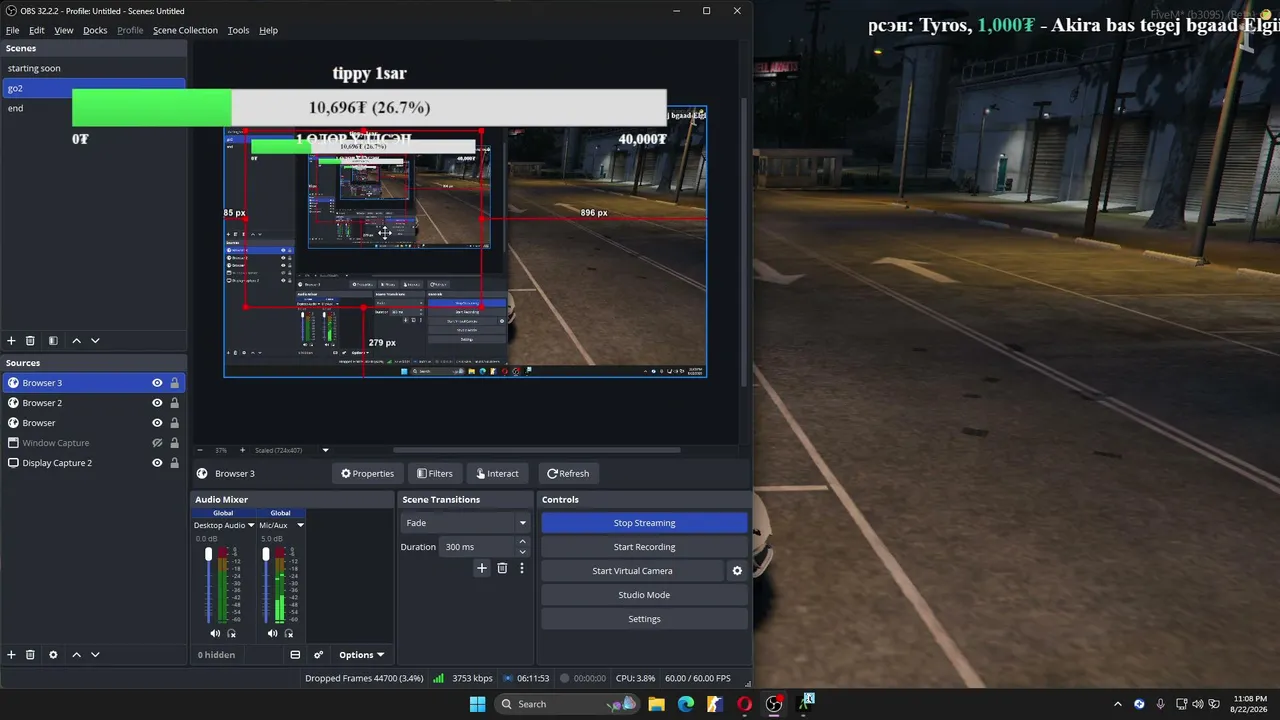Screen dimensions: 1280x720
Task: Toggle lock on Display Capture 2 source
Action: [x=174, y=463]
